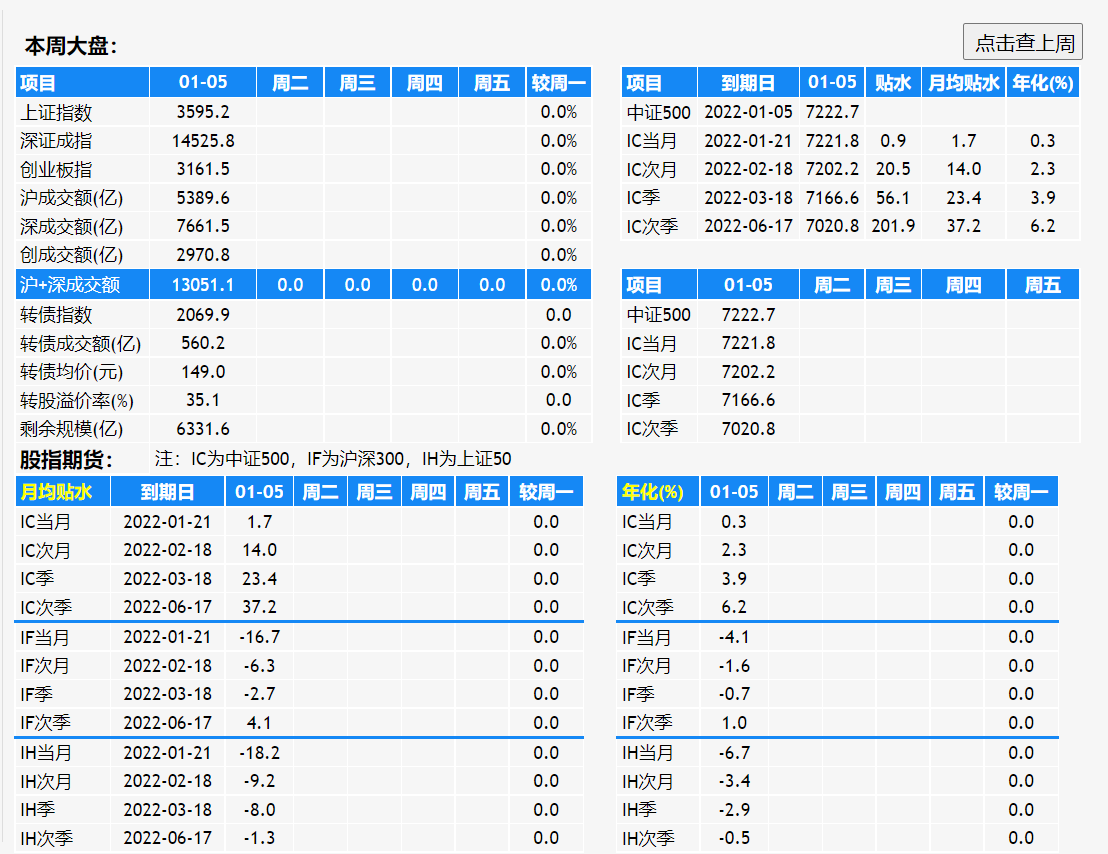1108x854 pixels.
Task: Click the 本周大盘 section heading
Action: click(x=70, y=46)
